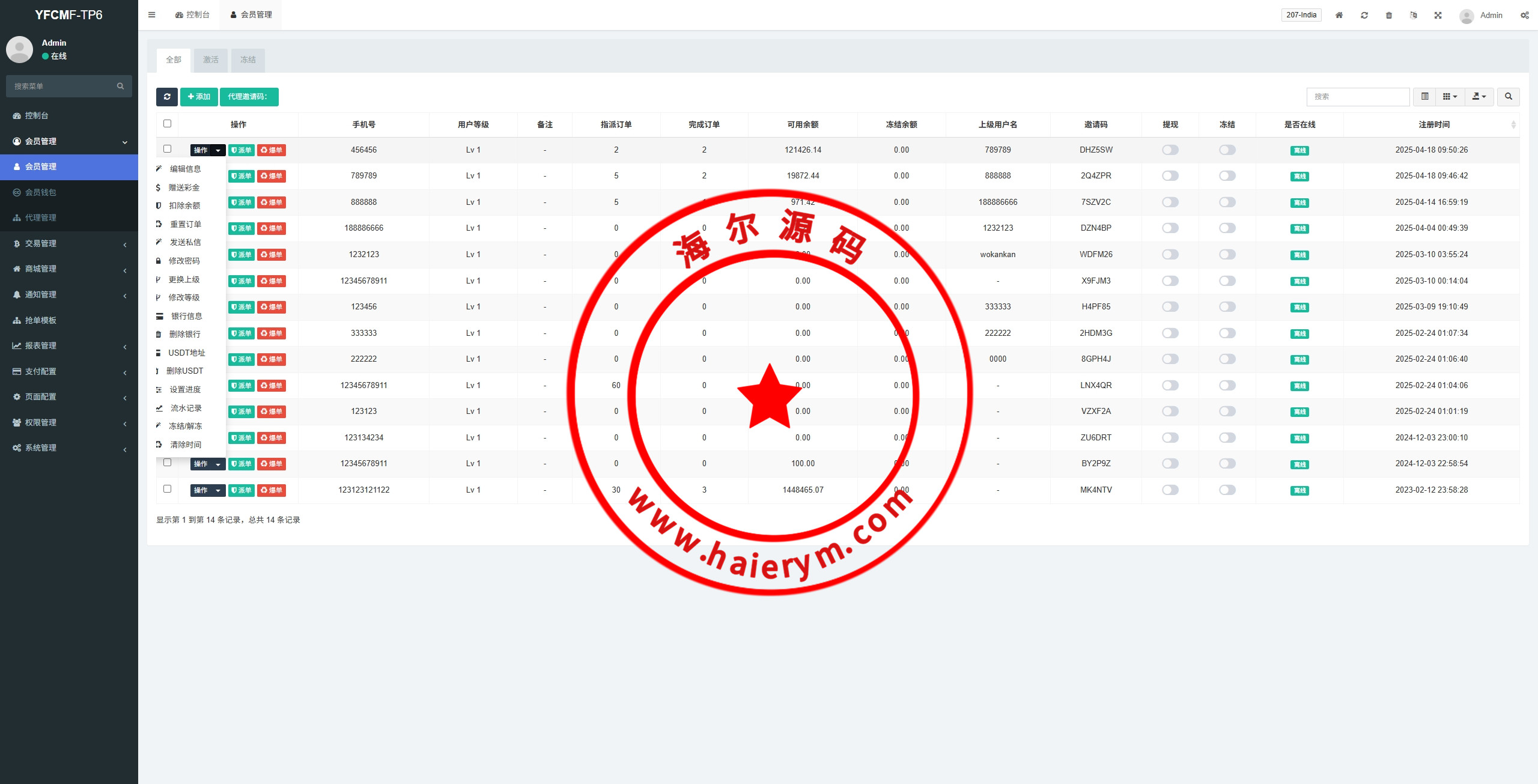The height and width of the screenshot is (784, 1538).
Task: Click the 注册时间 column sort arrows
Action: coord(1513,125)
